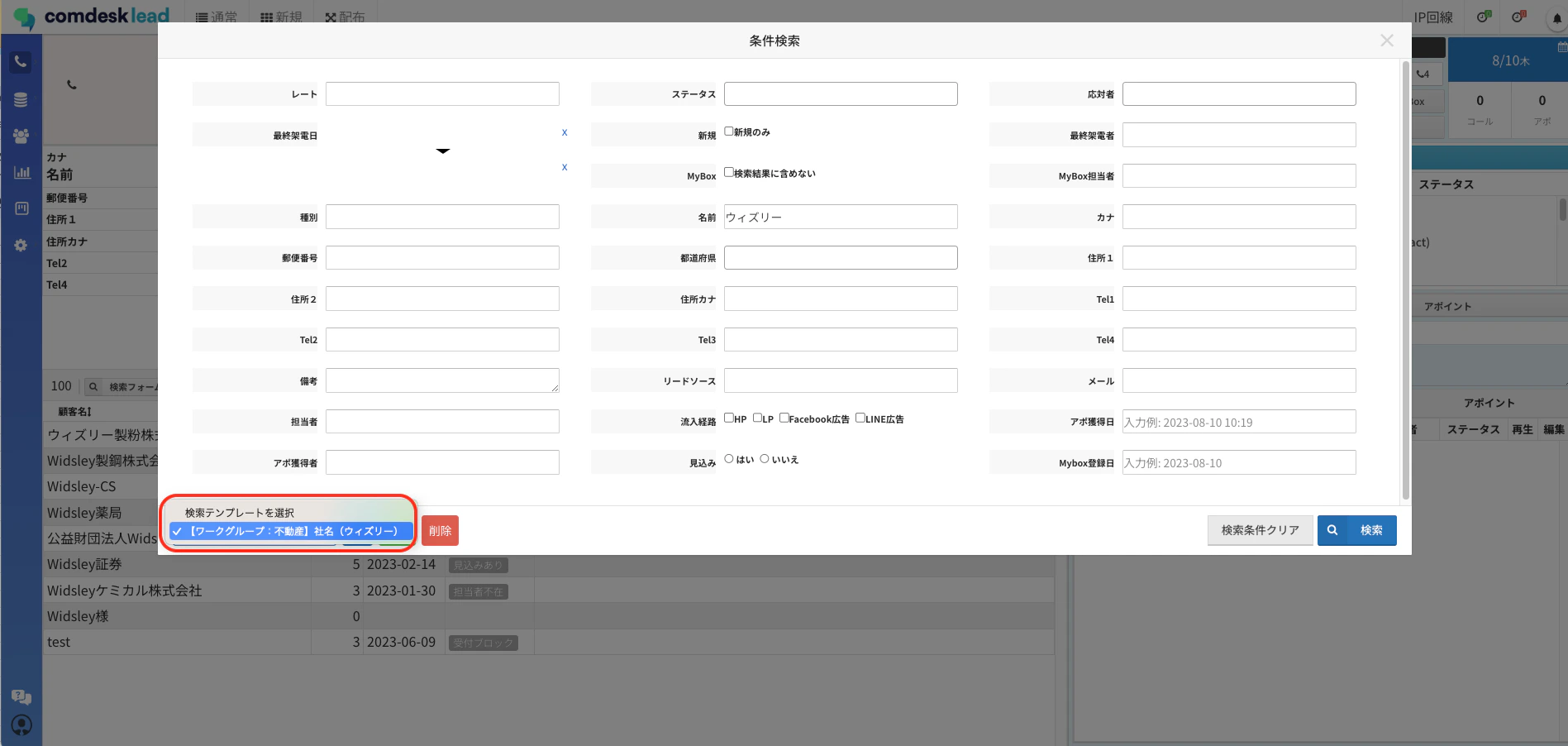Open the board icon in the sidebar
Viewport: 1568px width, 746px height.
[21, 208]
